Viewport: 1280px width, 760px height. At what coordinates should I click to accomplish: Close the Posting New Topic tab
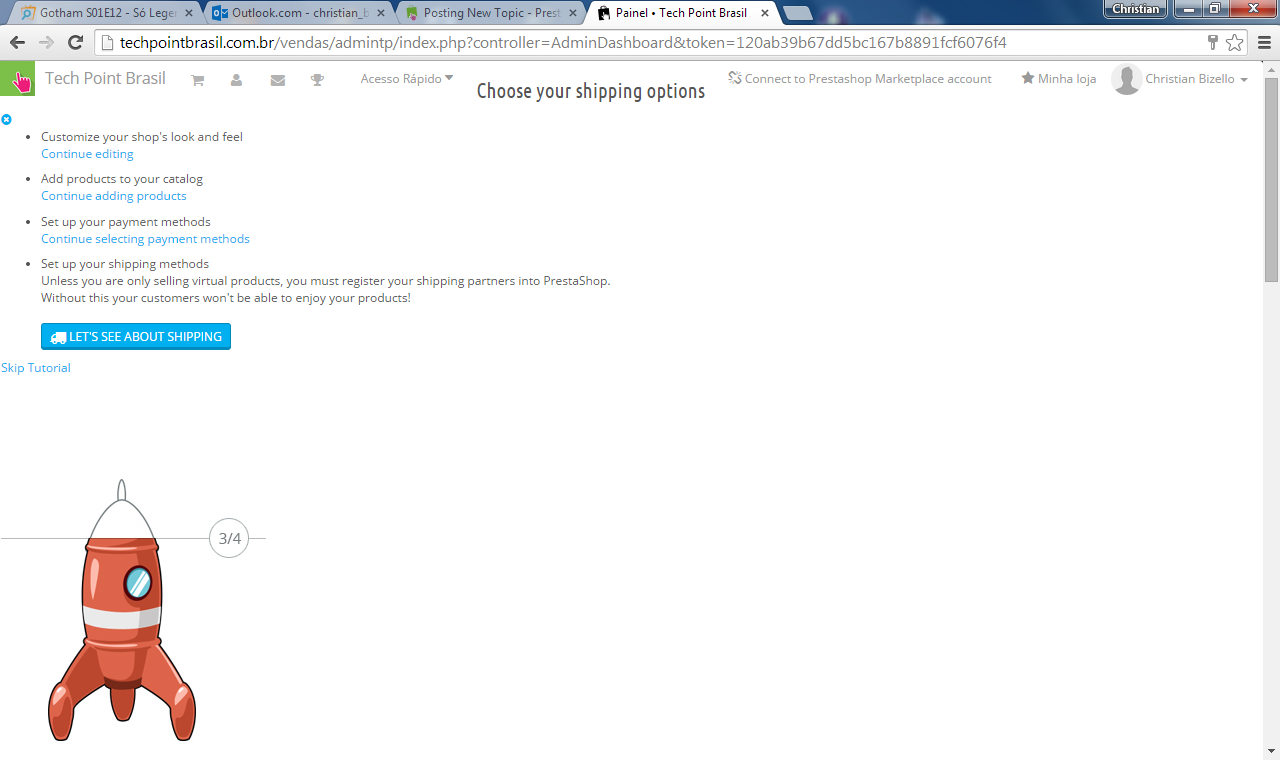(573, 13)
